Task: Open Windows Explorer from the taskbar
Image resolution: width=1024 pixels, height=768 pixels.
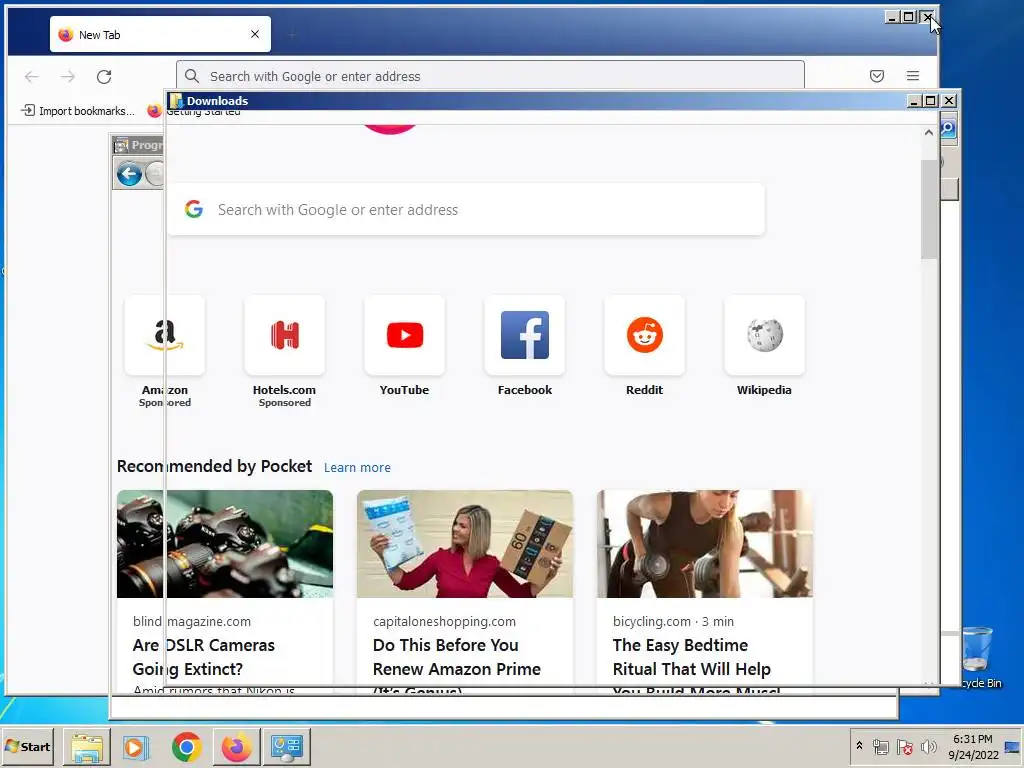Action: [x=87, y=747]
